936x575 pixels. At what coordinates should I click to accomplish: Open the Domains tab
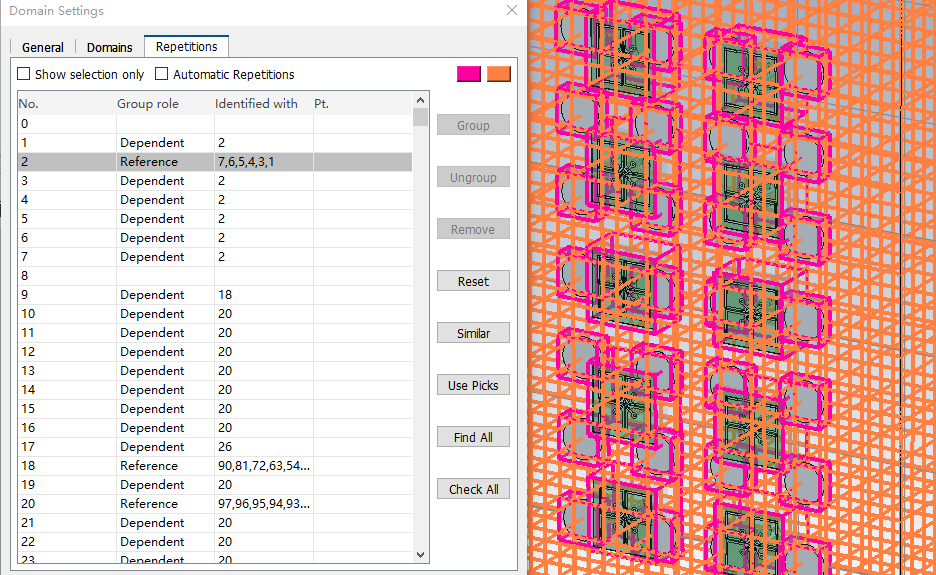click(x=109, y=47)
